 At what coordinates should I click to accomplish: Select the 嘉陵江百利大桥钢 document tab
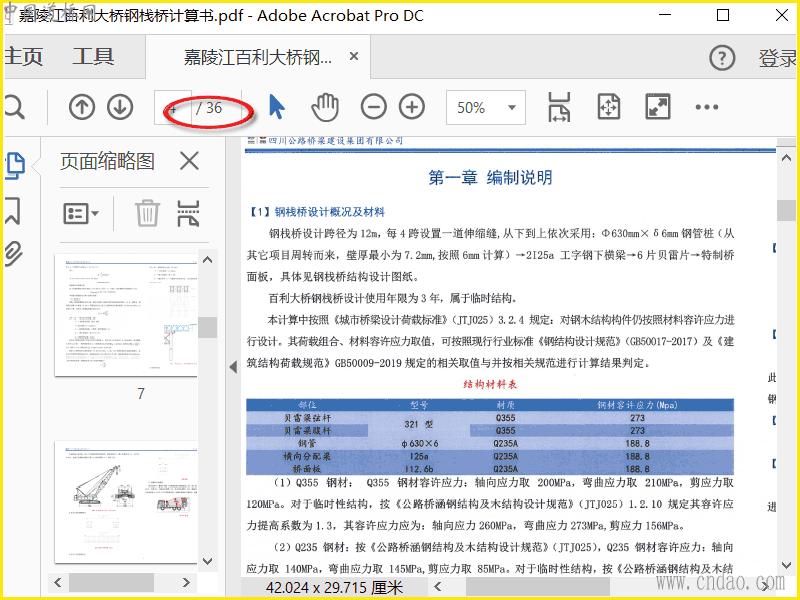point(258,57)
